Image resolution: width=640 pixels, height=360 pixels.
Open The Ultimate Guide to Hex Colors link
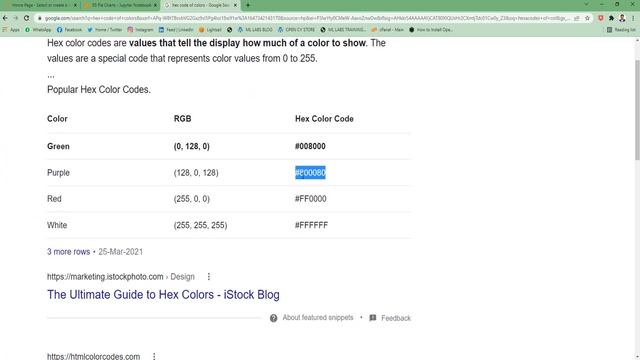coord(163,295)
